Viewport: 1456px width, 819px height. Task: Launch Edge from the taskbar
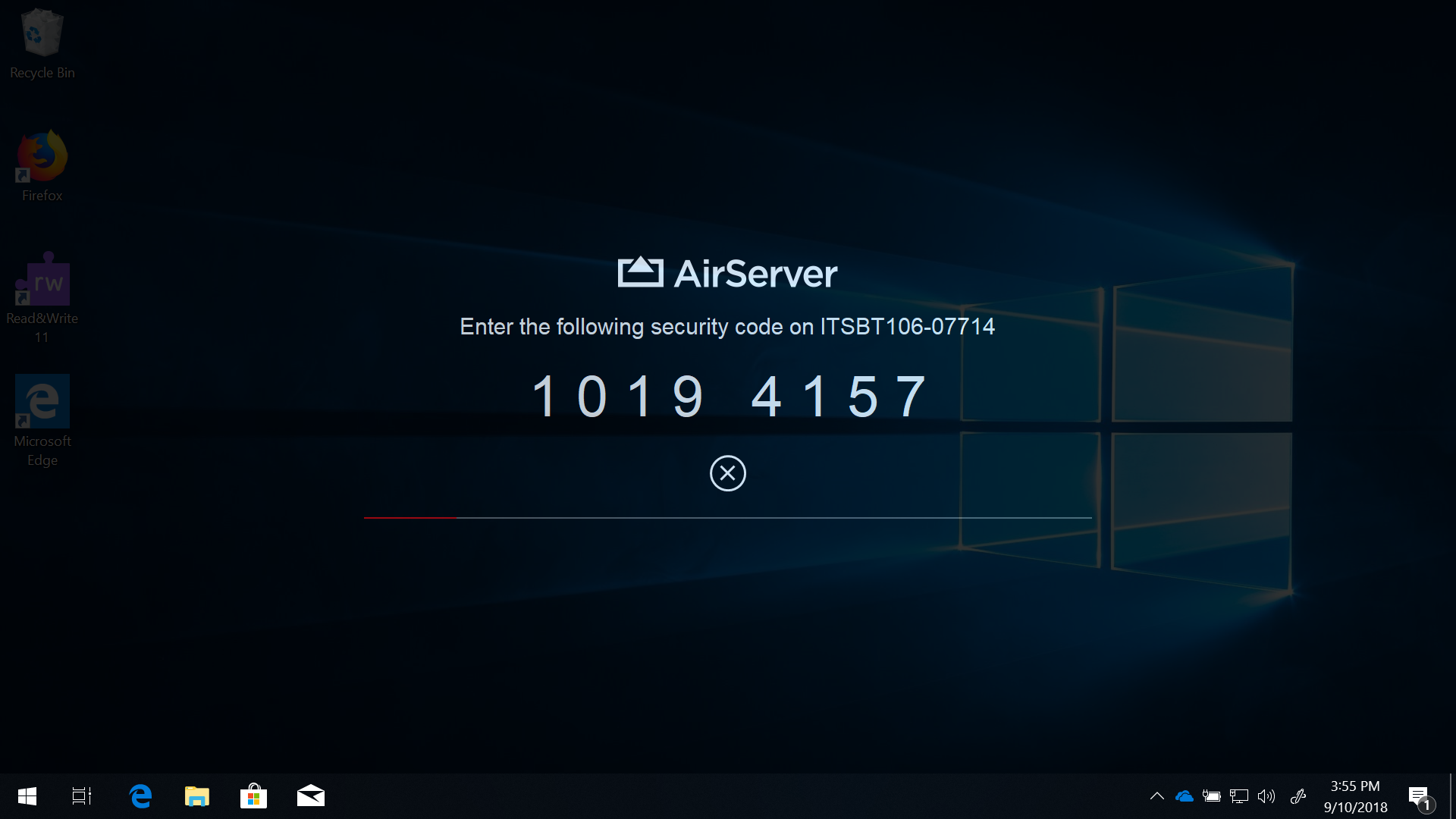(140, 796)
